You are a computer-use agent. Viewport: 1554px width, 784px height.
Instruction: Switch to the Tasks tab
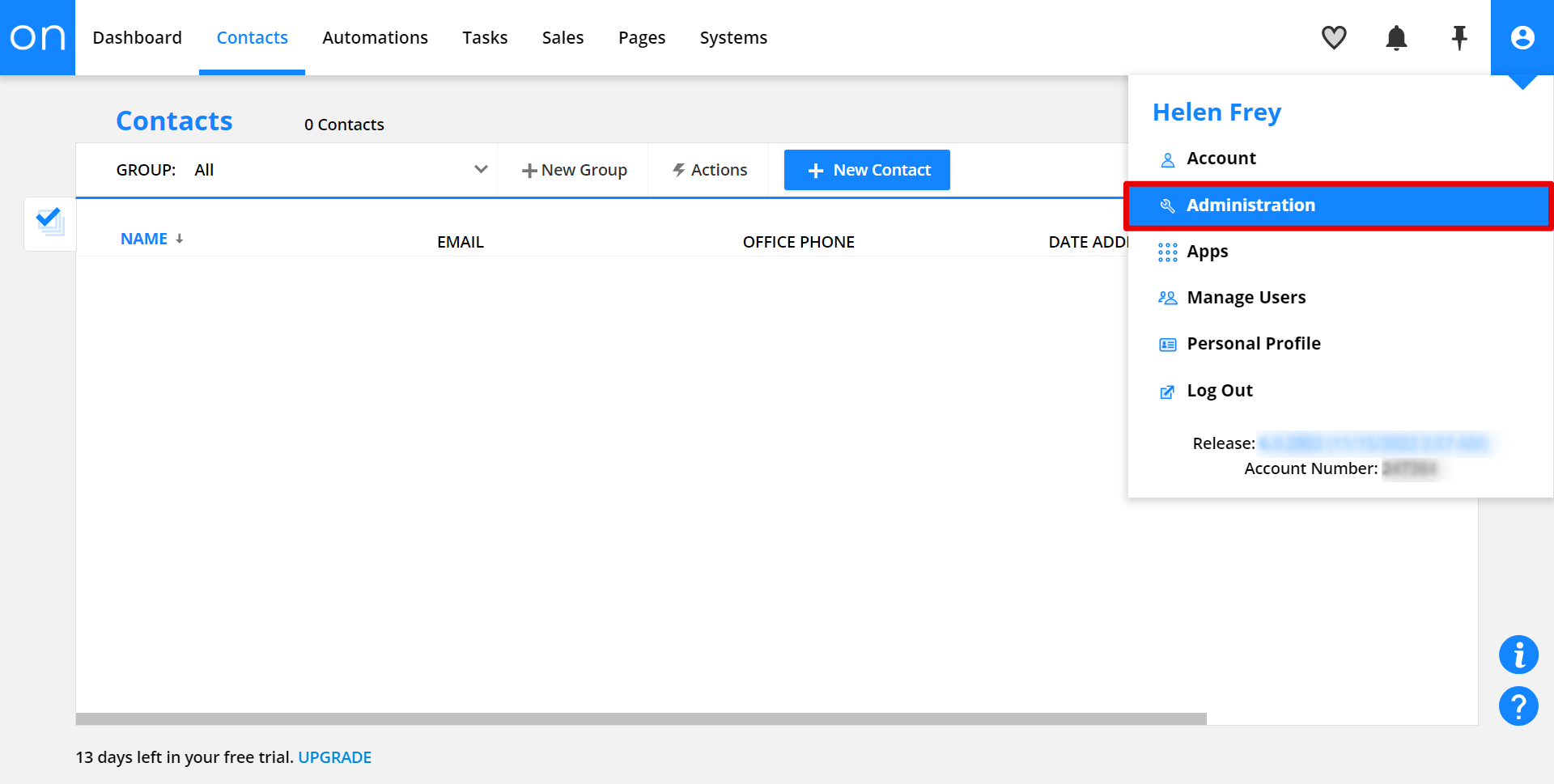click(485, 37)
